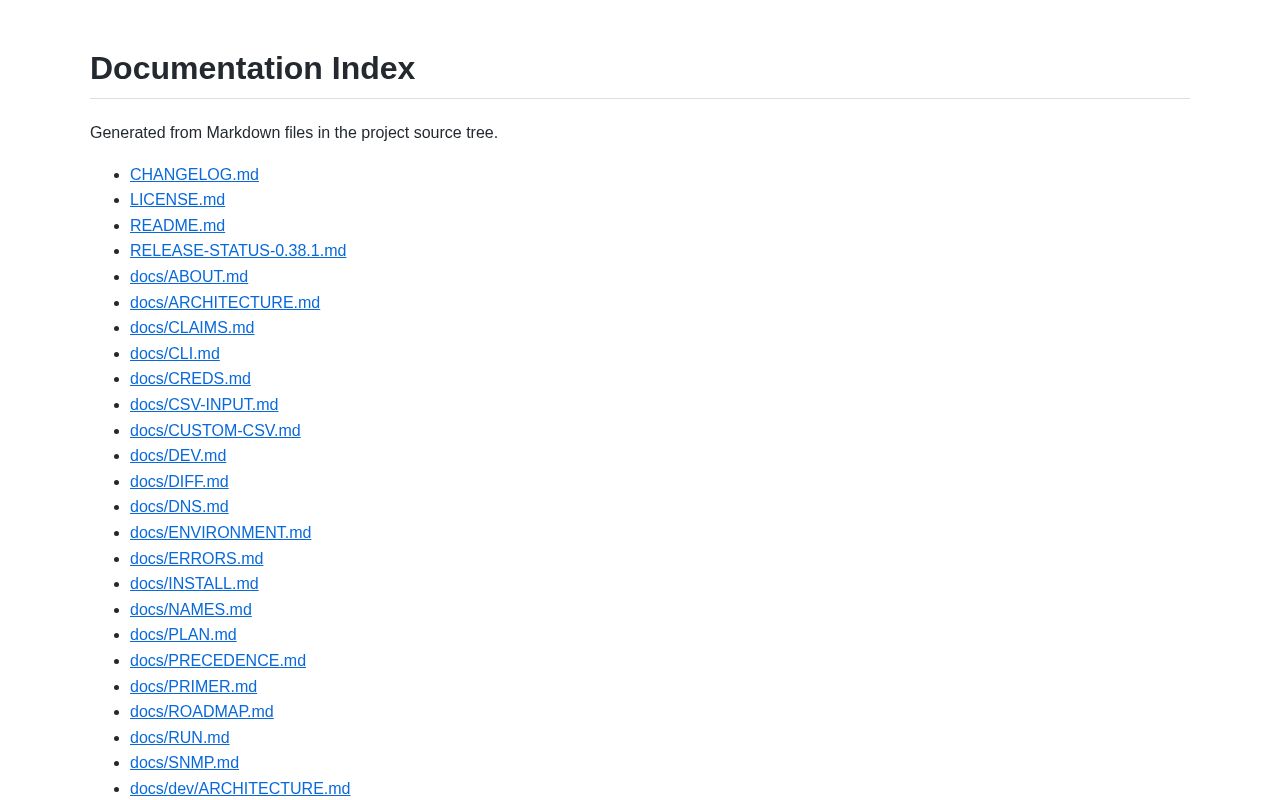This screenshot has width=1280, height=800.
Task: Click the docs/CUSTOM-CSV.md link
Action: (215, 431)
